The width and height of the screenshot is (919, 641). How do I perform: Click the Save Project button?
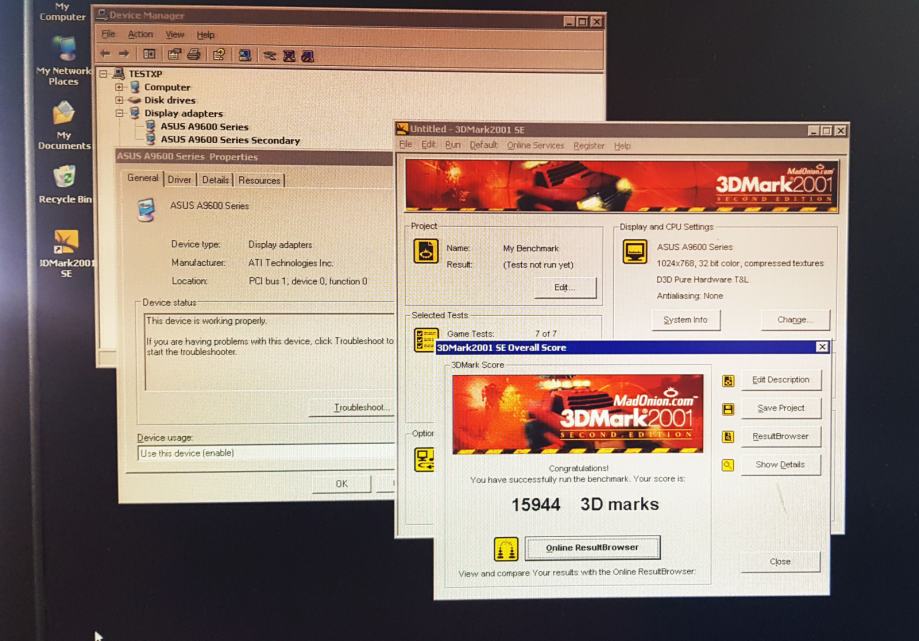[x=780, y=408]
